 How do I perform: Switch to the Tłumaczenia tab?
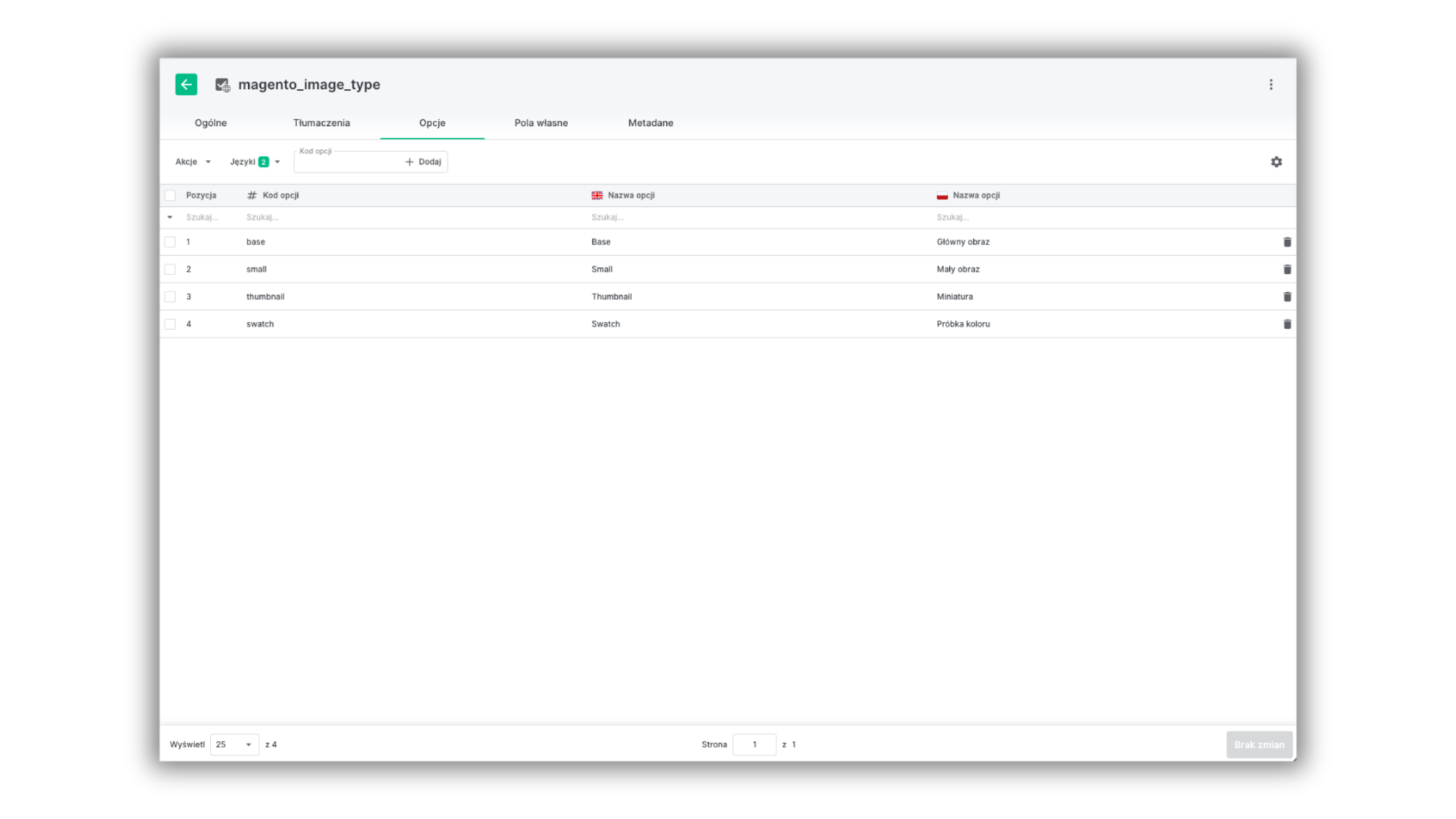[321, 123]
